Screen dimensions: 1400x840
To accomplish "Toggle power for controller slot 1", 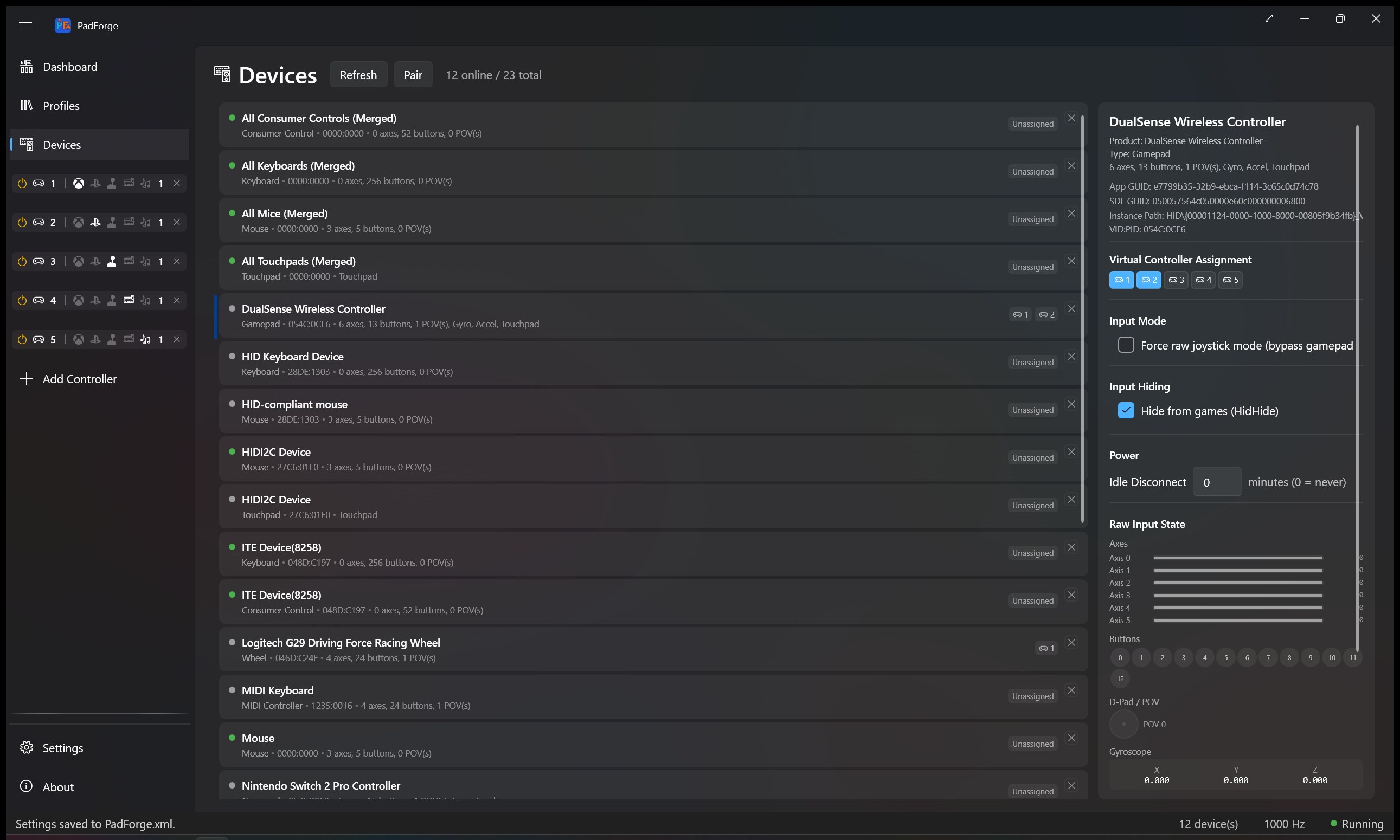I will click(x=22, y=183).
